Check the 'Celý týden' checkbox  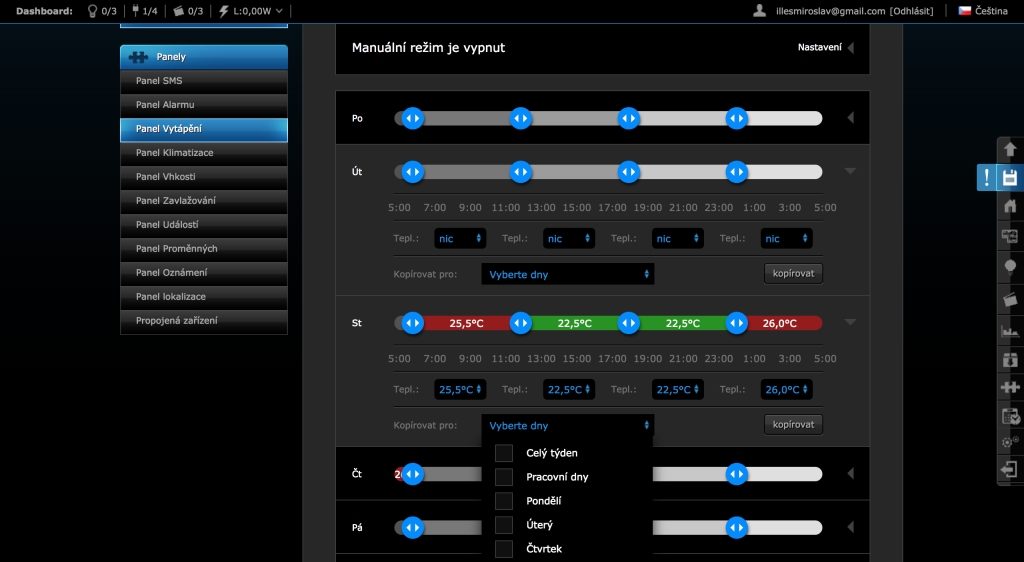coord(504,453)
